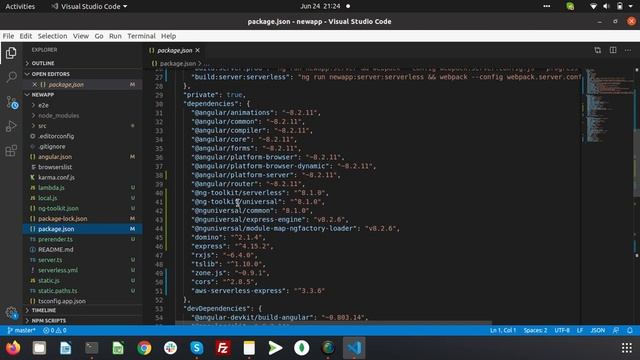Open the Terminal from the dock
Viewport: 640px width, 360px height.
tap(92, 348)
